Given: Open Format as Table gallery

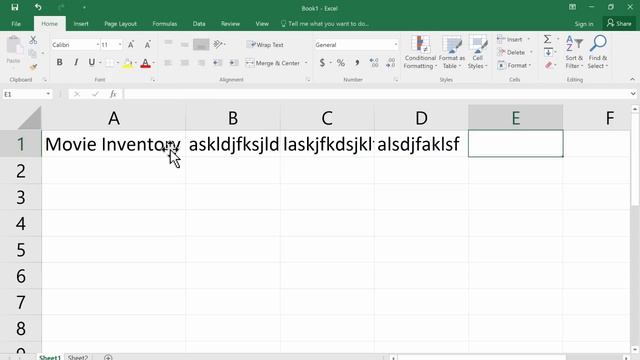Looking at the screenshot, I should click(452, 52).
